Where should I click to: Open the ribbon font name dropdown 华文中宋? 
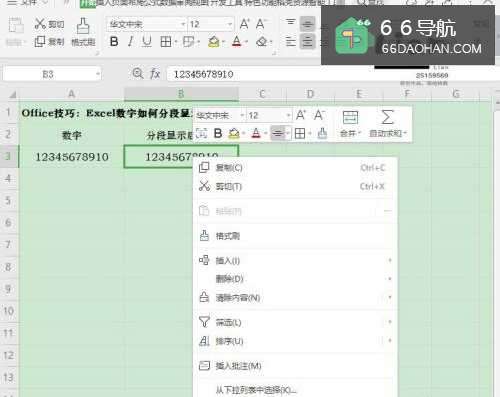pos(183,24)
